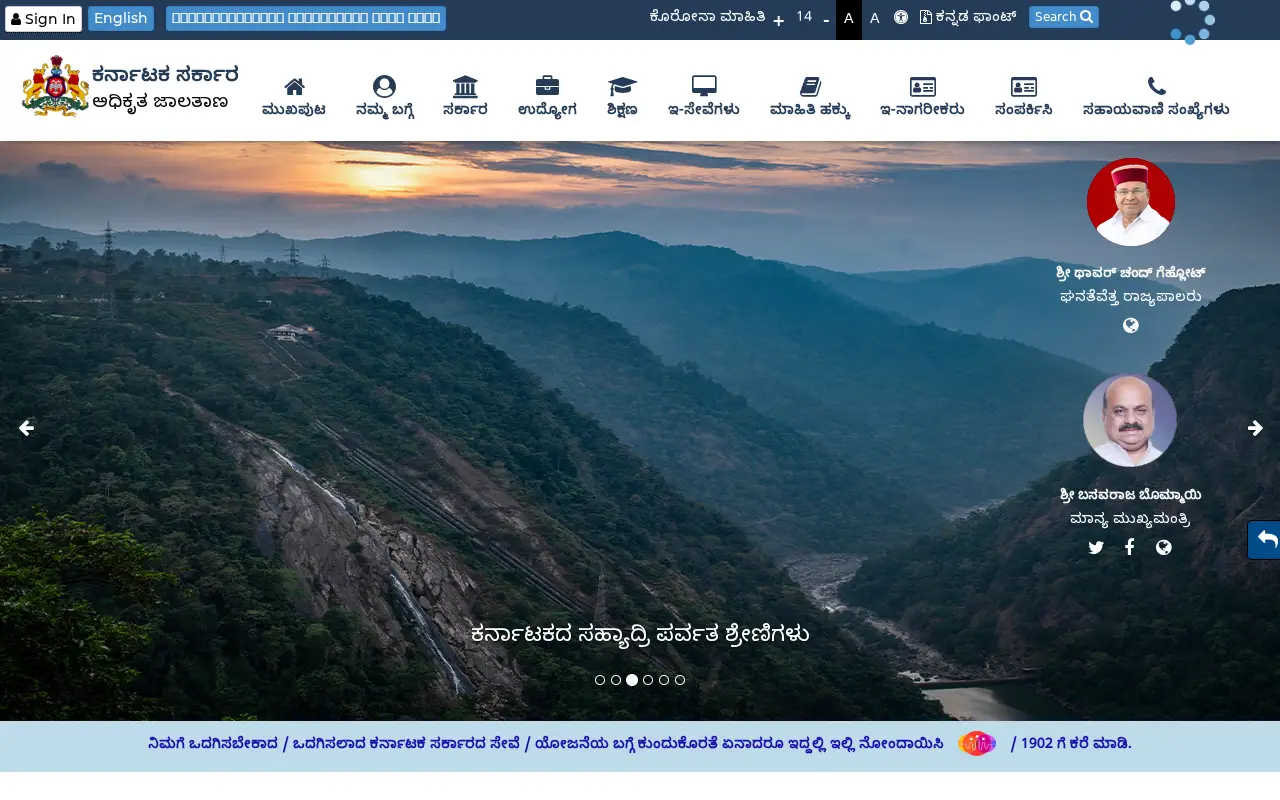
Task: Click the e-Citizens (ಇ-ನಾಗರೀಕರು) ID card icon
Action: [923, 86]
